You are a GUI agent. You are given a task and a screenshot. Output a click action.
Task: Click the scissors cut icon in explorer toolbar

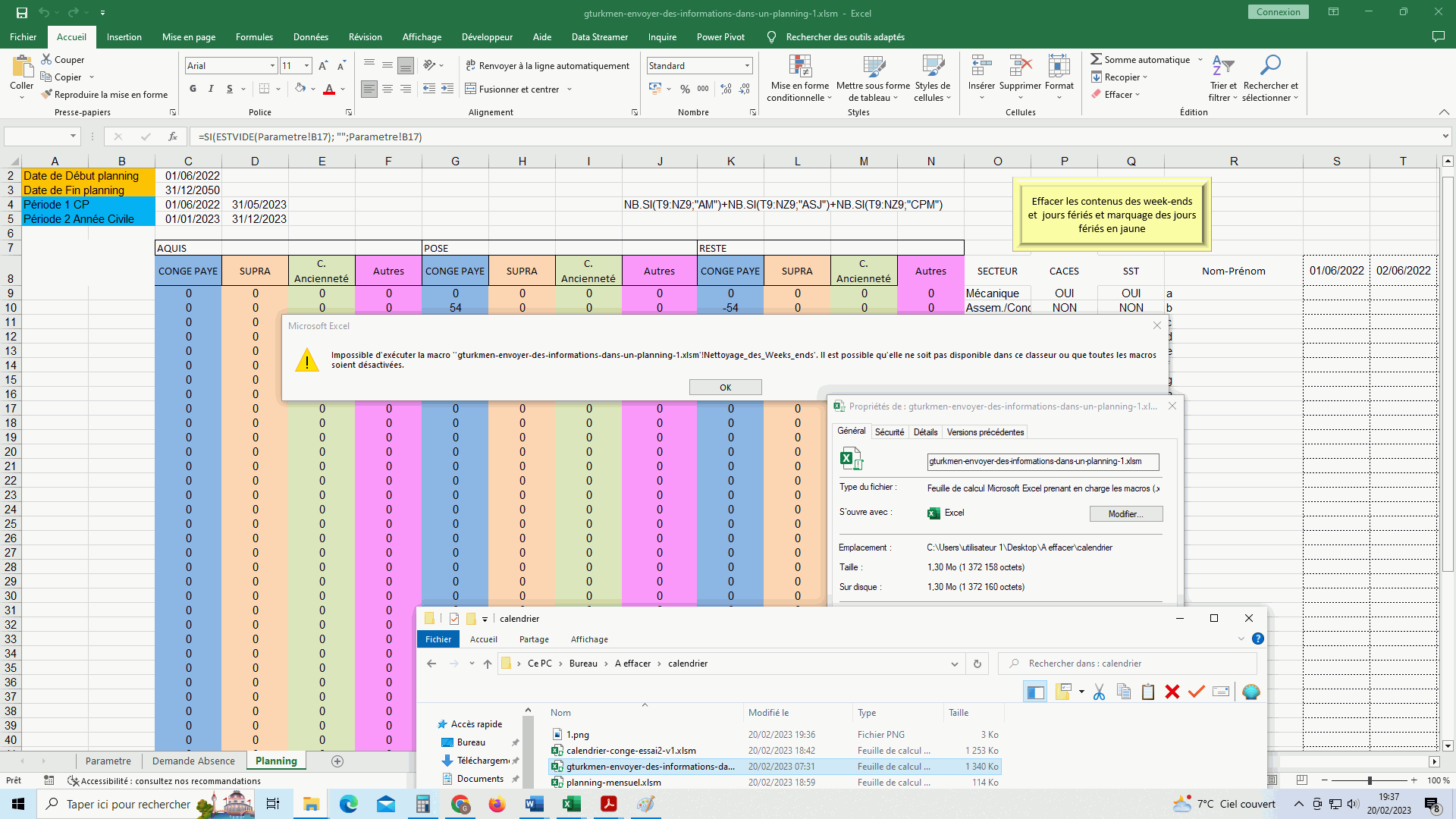[x=1099, y=692]
